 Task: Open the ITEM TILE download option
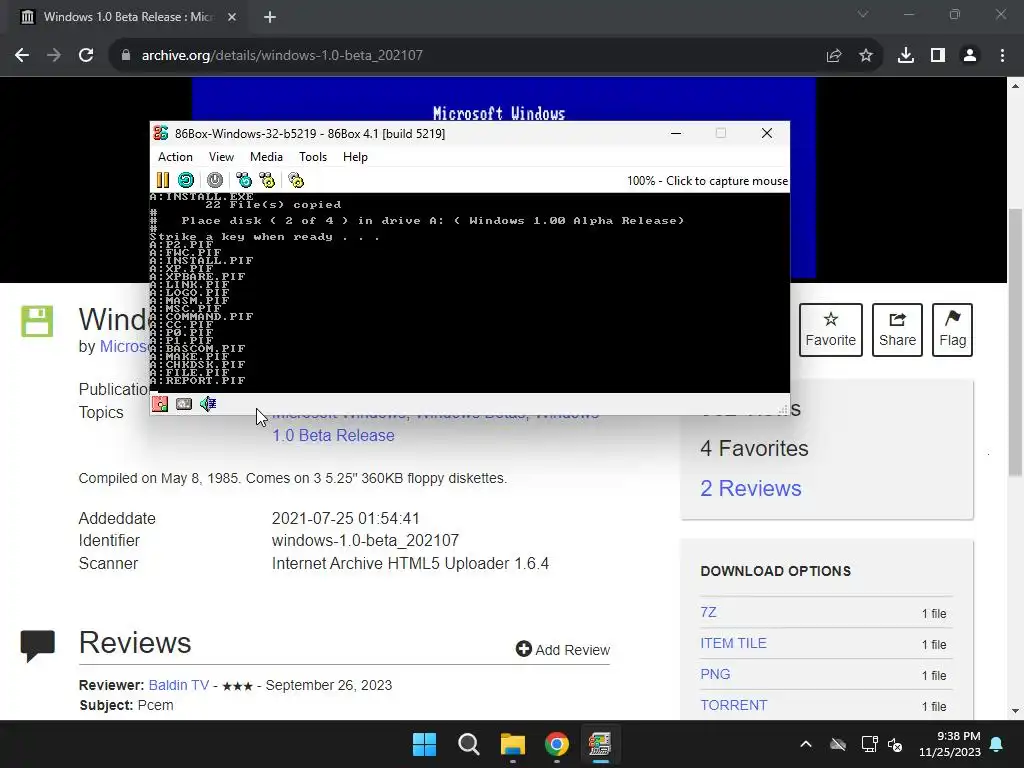tap(733, 643)
